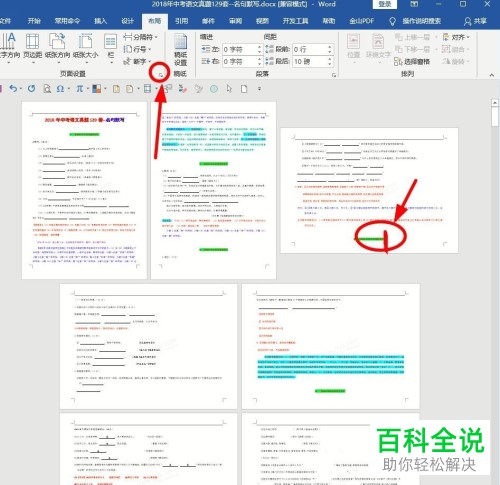Click the first yellow page icon in quick toolbar

[116, 89]
